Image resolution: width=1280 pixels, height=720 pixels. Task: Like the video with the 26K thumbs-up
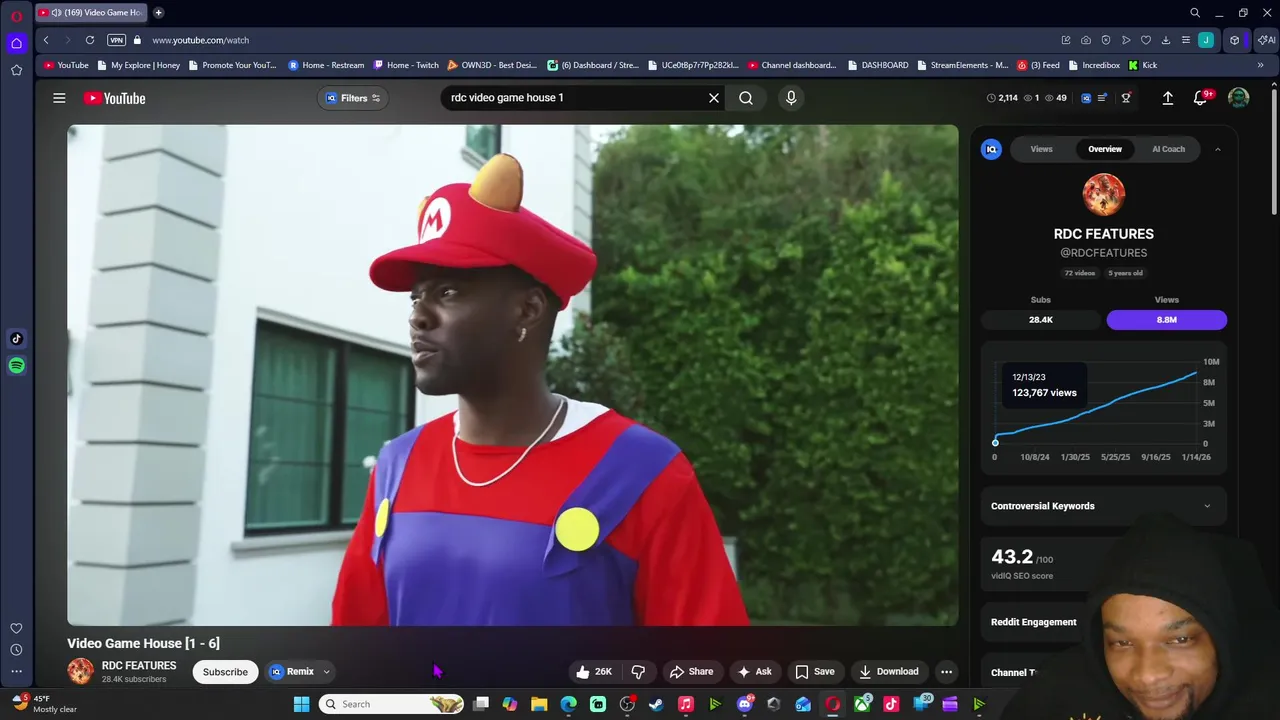pyautogui.click(x=593, y=672)
